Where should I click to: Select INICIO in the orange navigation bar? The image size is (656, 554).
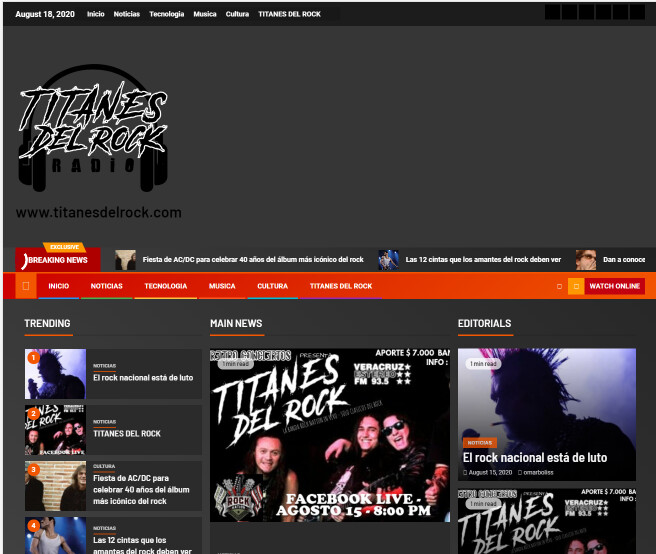(59, 286)
